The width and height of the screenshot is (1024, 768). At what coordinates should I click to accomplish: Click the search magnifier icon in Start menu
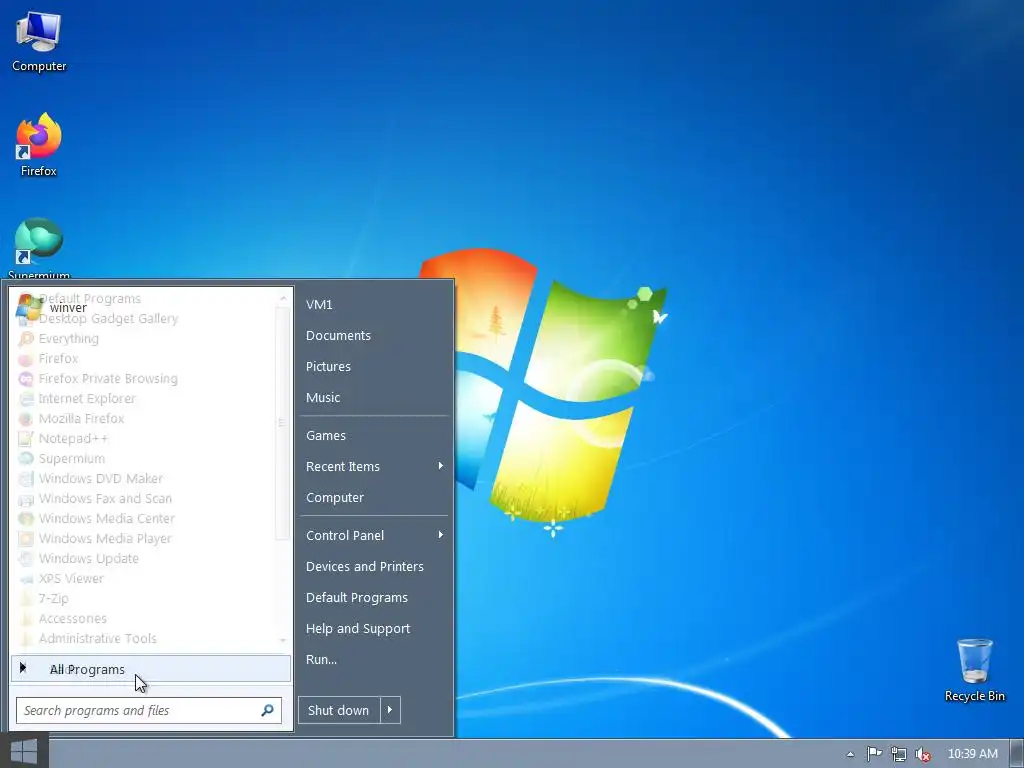267,710
